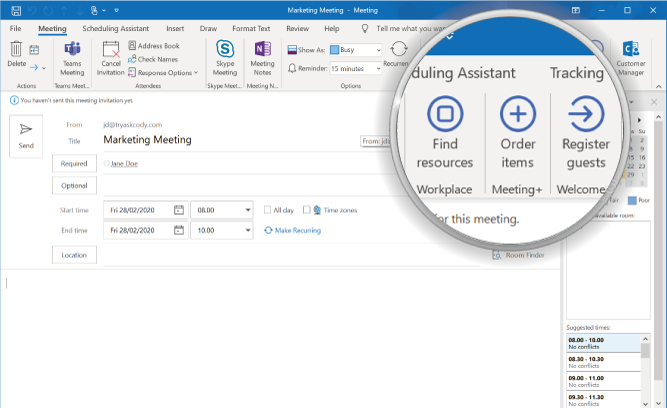Click the Check Names icon

click(132, 59)
